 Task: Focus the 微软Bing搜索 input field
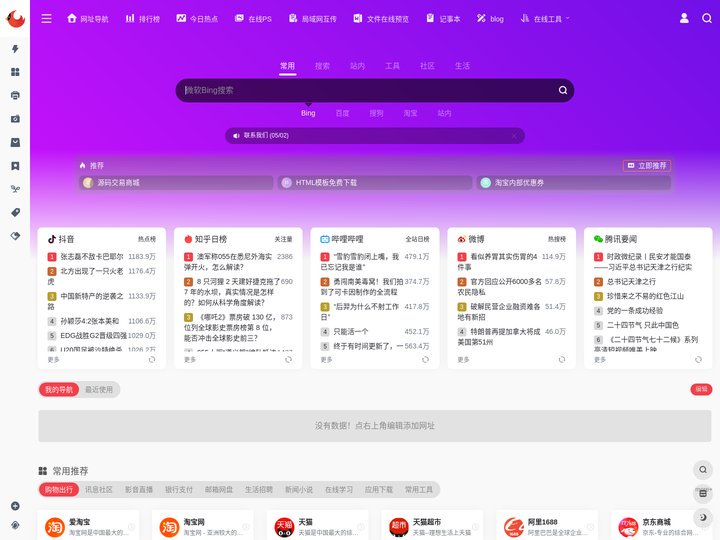pyautogui.click(x=367, y=90)
